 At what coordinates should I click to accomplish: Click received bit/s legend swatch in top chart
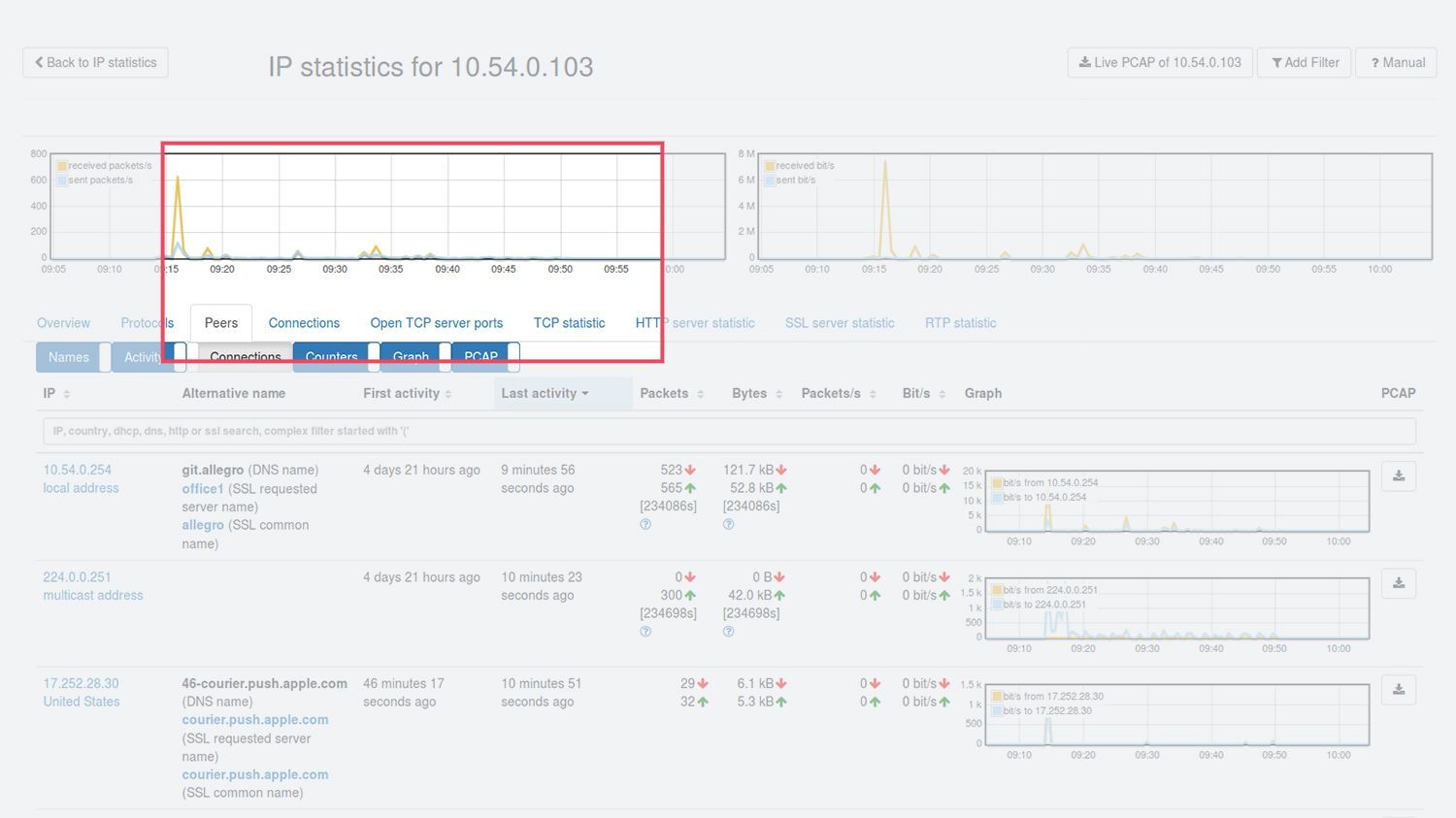tap(770, 166)
